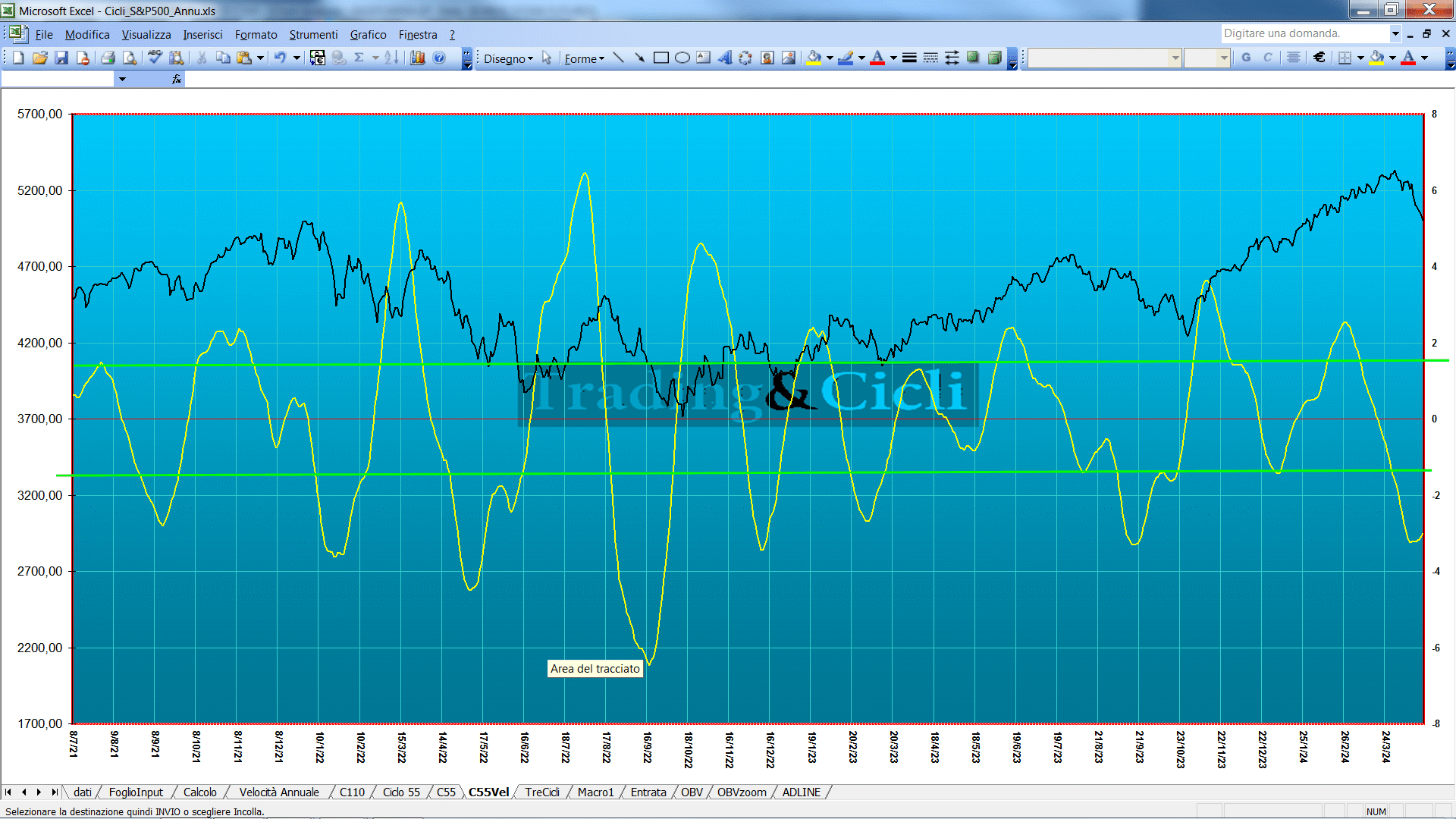Click the drawing Line Color brush swatch

846,58
